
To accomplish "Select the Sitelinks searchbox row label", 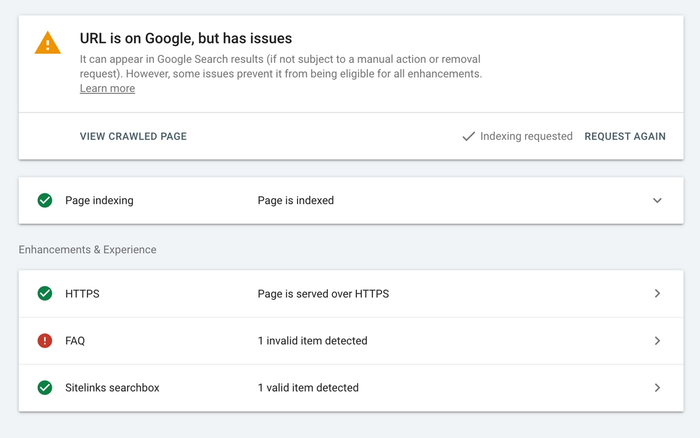I will 112,387.
